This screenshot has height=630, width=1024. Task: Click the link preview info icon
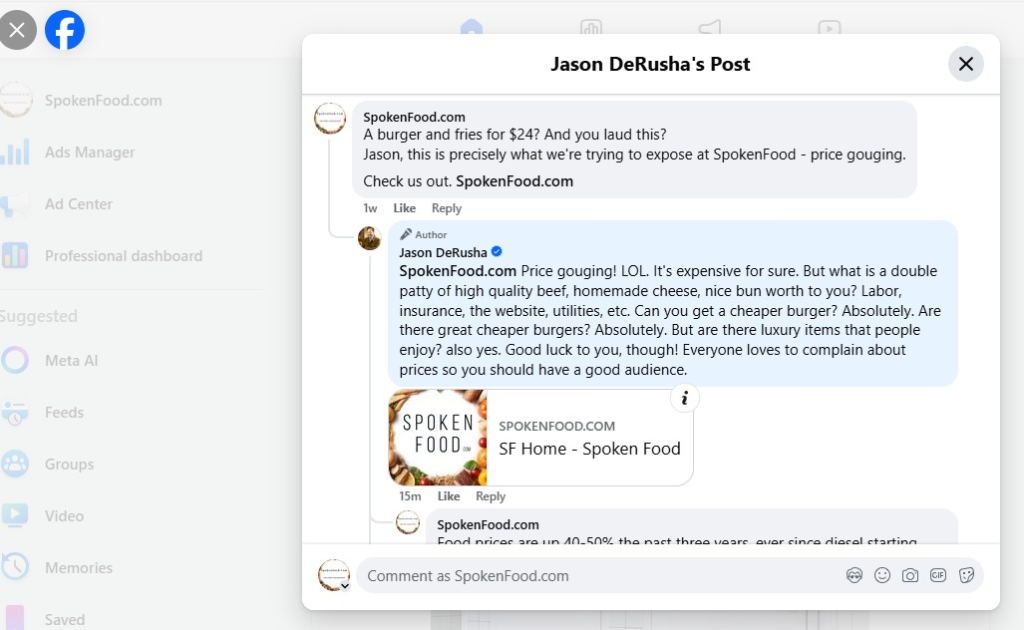tap(685, 398)
